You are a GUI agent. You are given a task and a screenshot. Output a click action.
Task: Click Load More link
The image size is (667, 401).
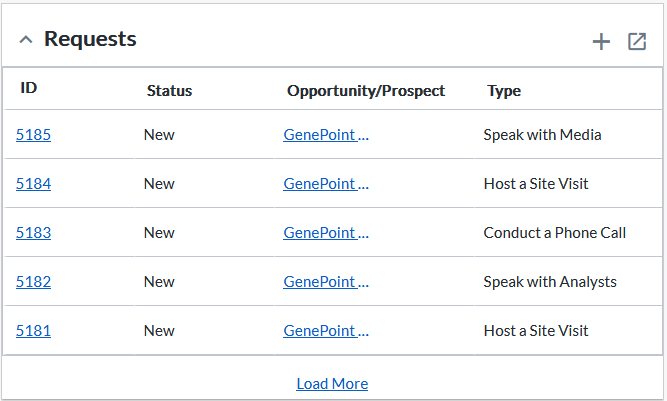[332, 384]
